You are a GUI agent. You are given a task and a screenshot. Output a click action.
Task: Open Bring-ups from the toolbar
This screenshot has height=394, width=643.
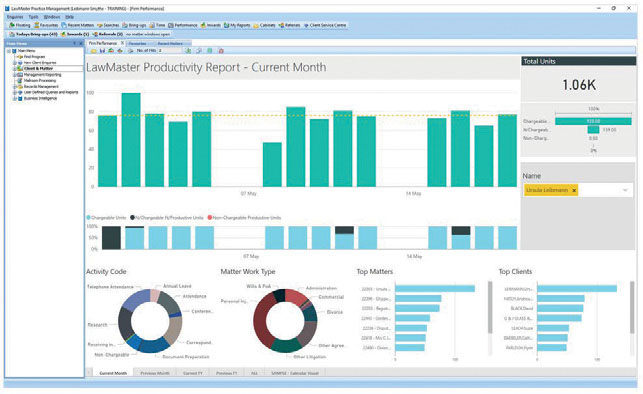tap(134, 25)
